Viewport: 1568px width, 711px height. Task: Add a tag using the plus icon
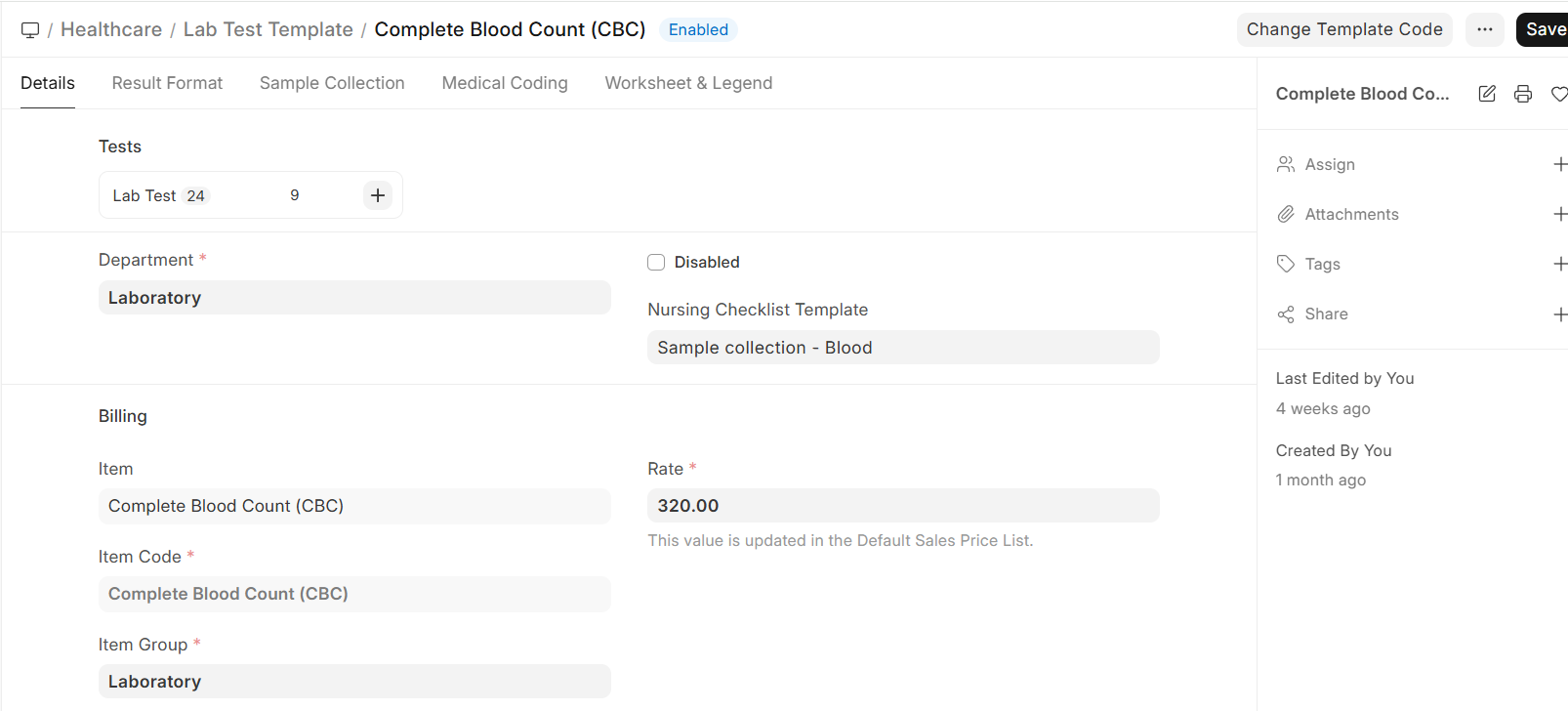click(1559, 264)
